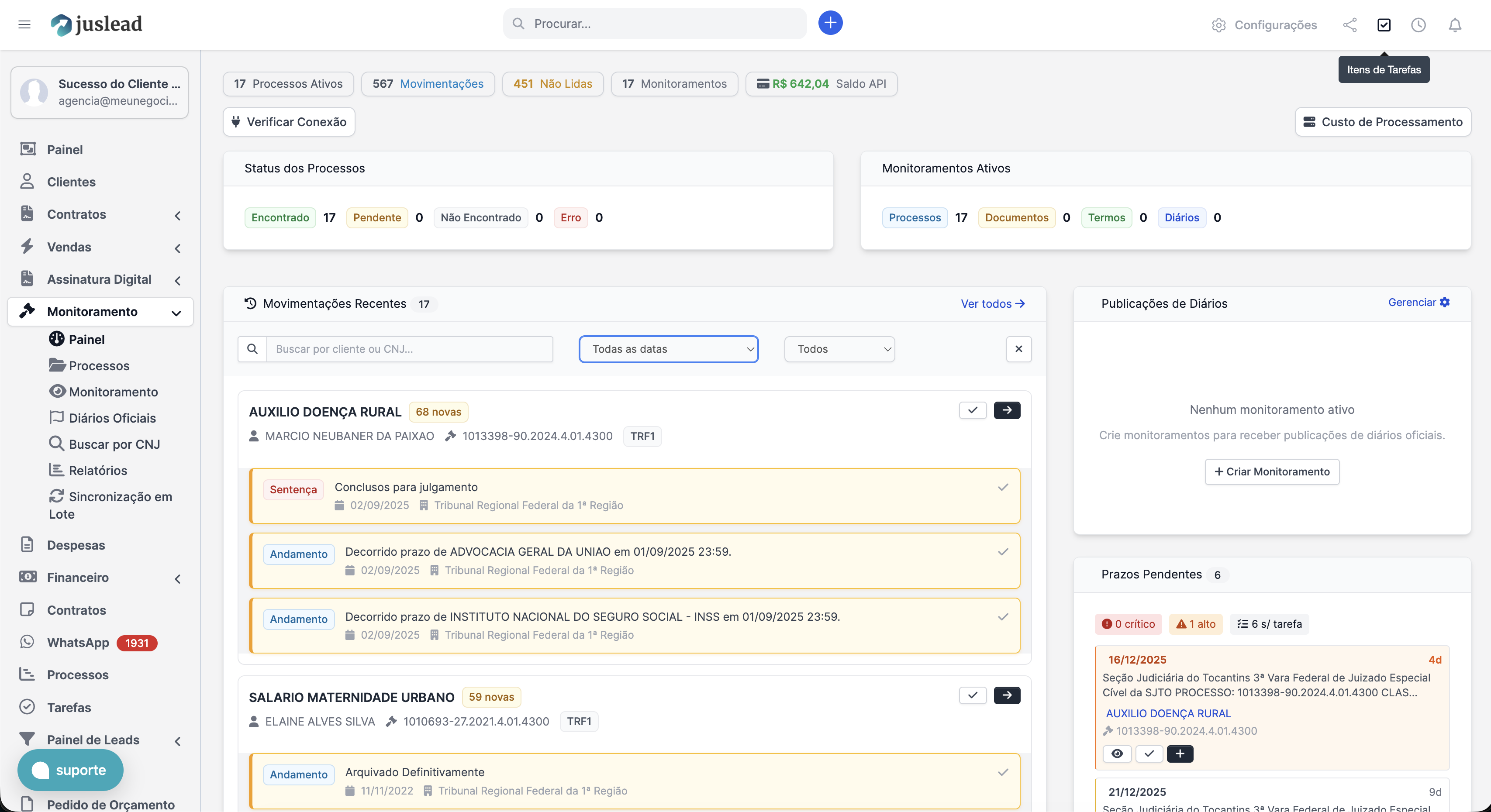Open the history clock icon
Screen dimensions: 1491x812
click(1419, 25)
